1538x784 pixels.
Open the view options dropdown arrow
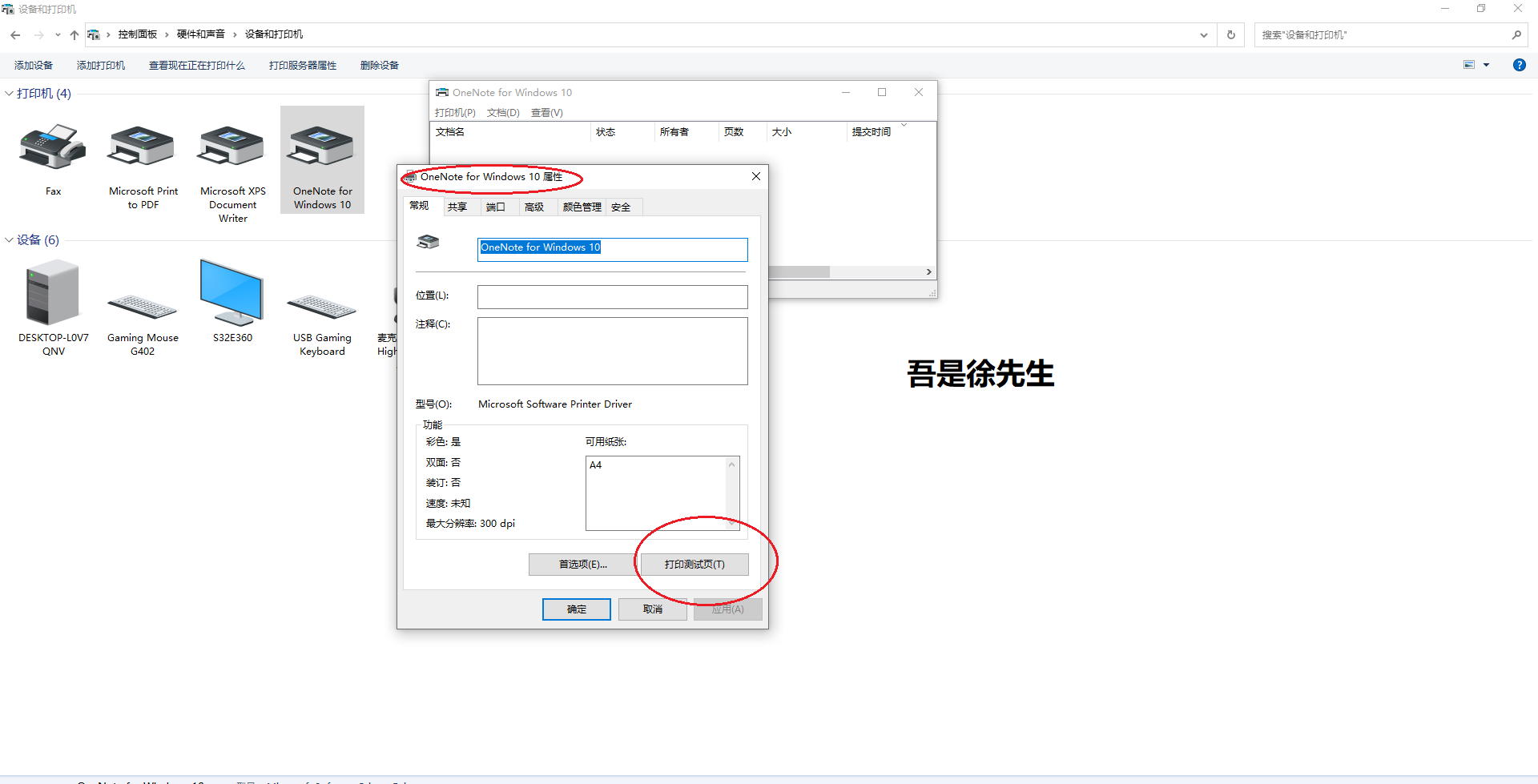pos(1486,65)
